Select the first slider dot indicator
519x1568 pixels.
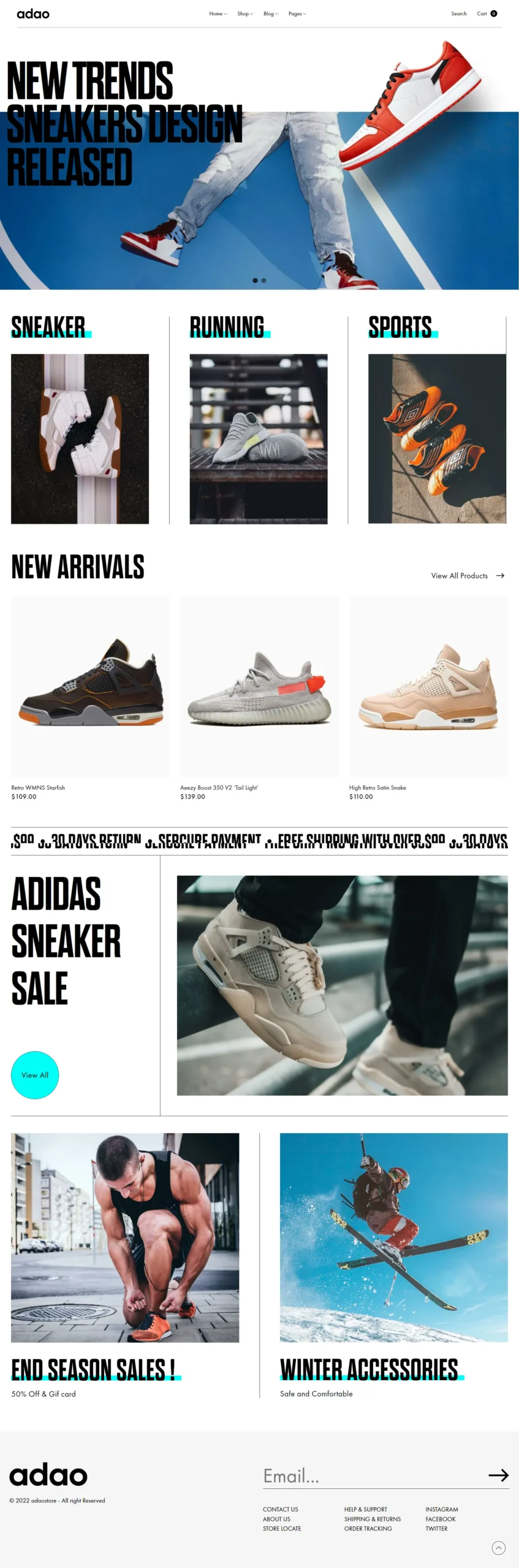[256, 281]
